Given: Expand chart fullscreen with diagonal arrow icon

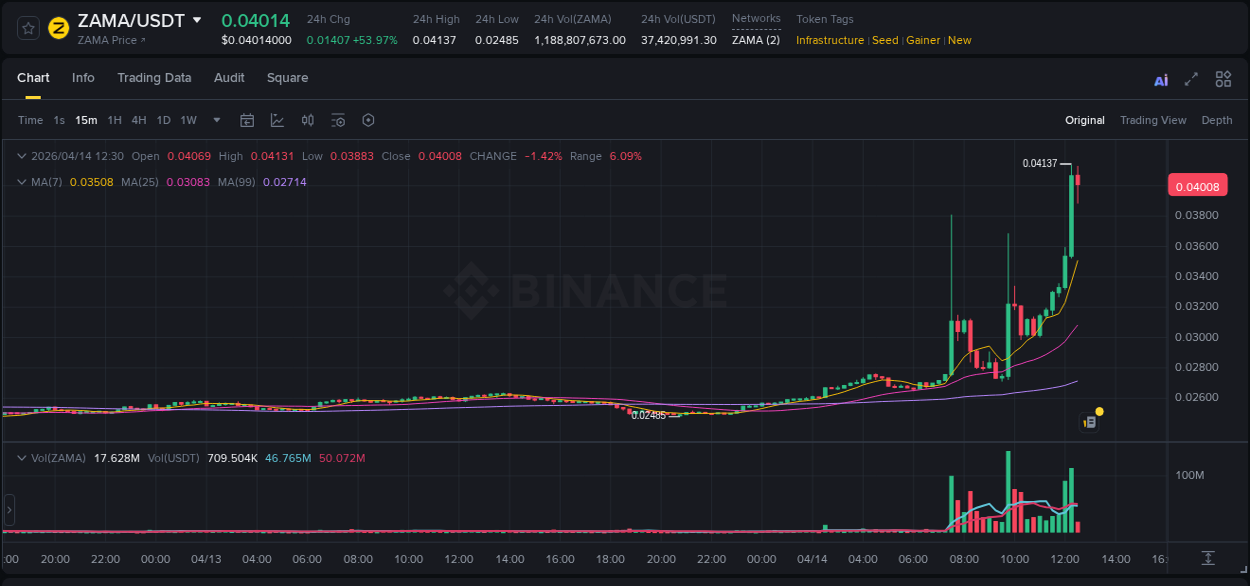Looking at the screenshot, I should 1191,78.
